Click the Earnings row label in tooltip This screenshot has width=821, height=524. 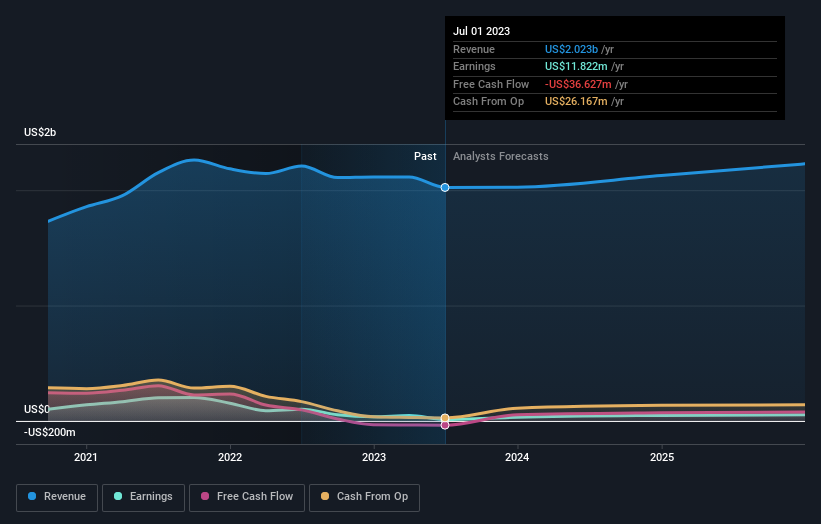[474, 66]
